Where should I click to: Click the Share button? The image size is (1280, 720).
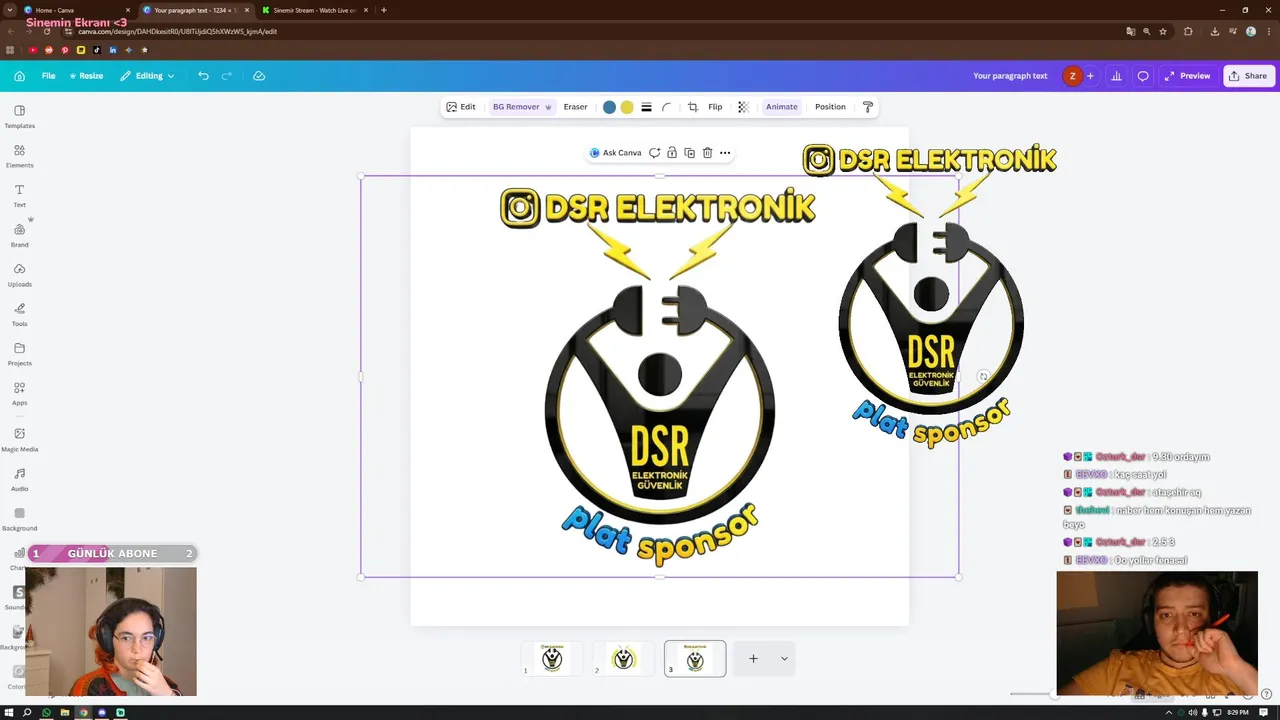point(1248,76)
